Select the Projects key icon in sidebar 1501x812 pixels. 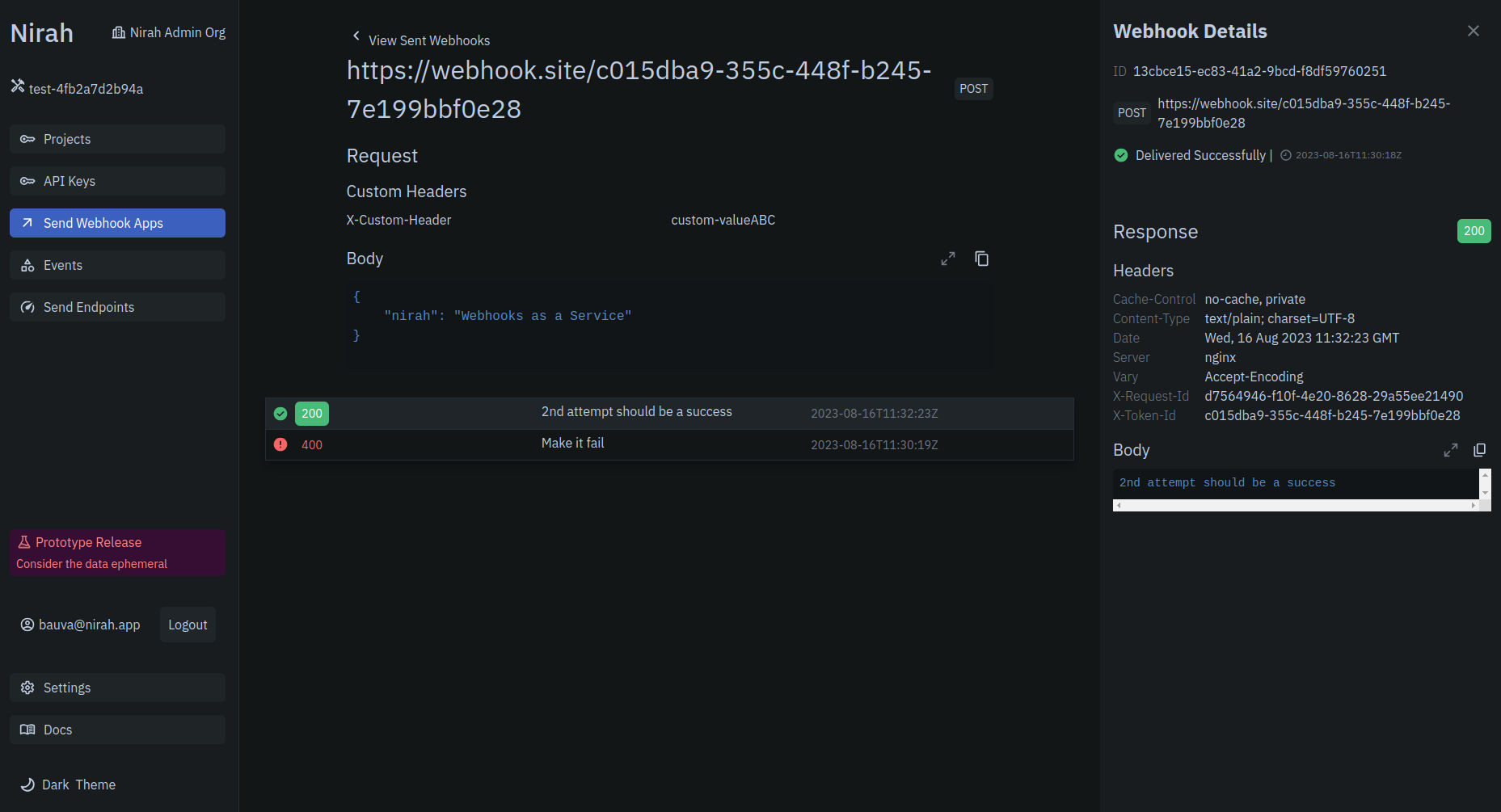tap(27, 138)
